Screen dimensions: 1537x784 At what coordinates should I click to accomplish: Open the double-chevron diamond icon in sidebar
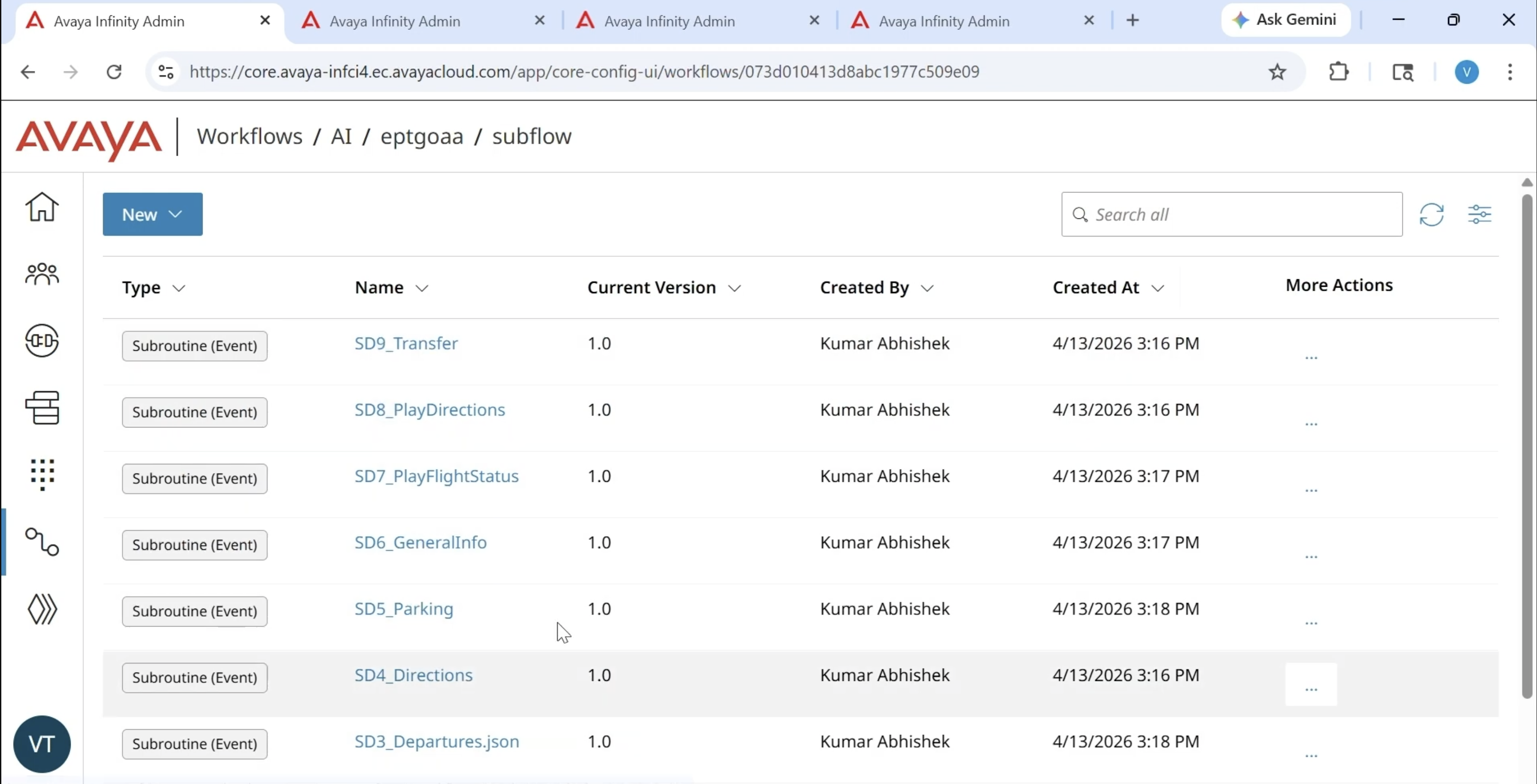[42, 609]
